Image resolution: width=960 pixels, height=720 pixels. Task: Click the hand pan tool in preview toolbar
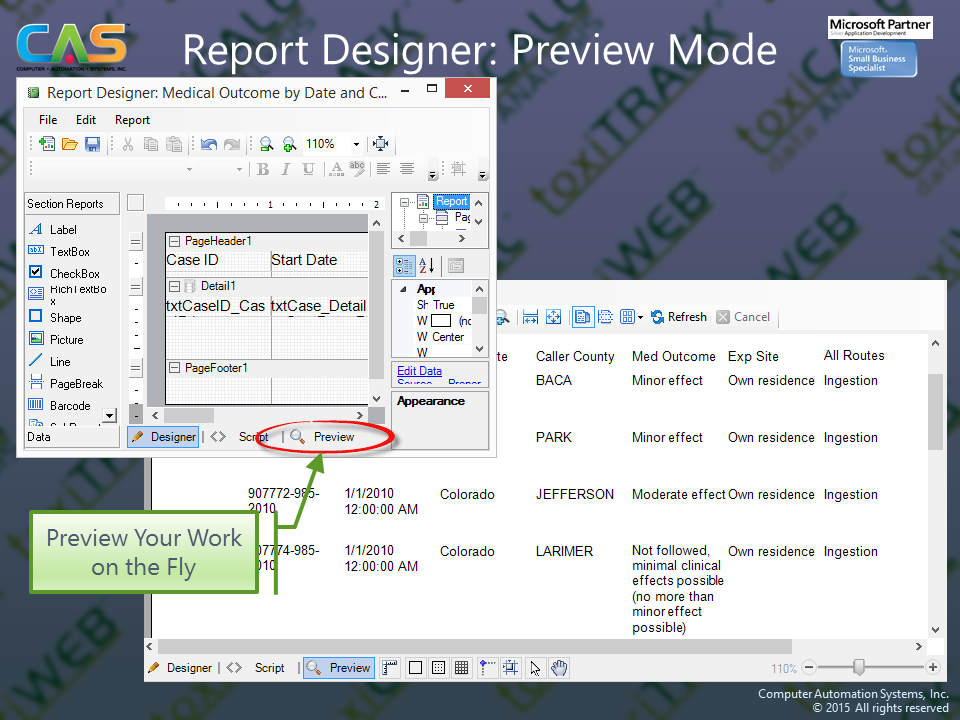coord(560,668)
